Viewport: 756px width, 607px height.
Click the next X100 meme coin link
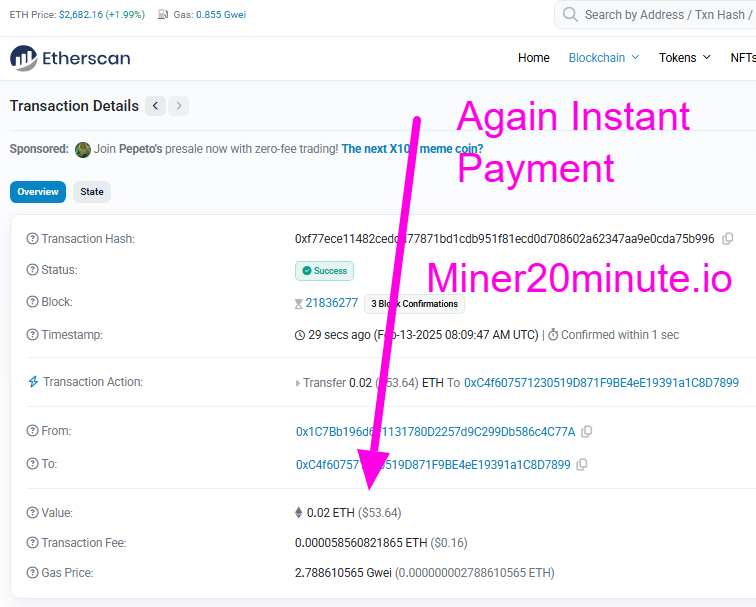pyautogui.click(x=412, y=149)
